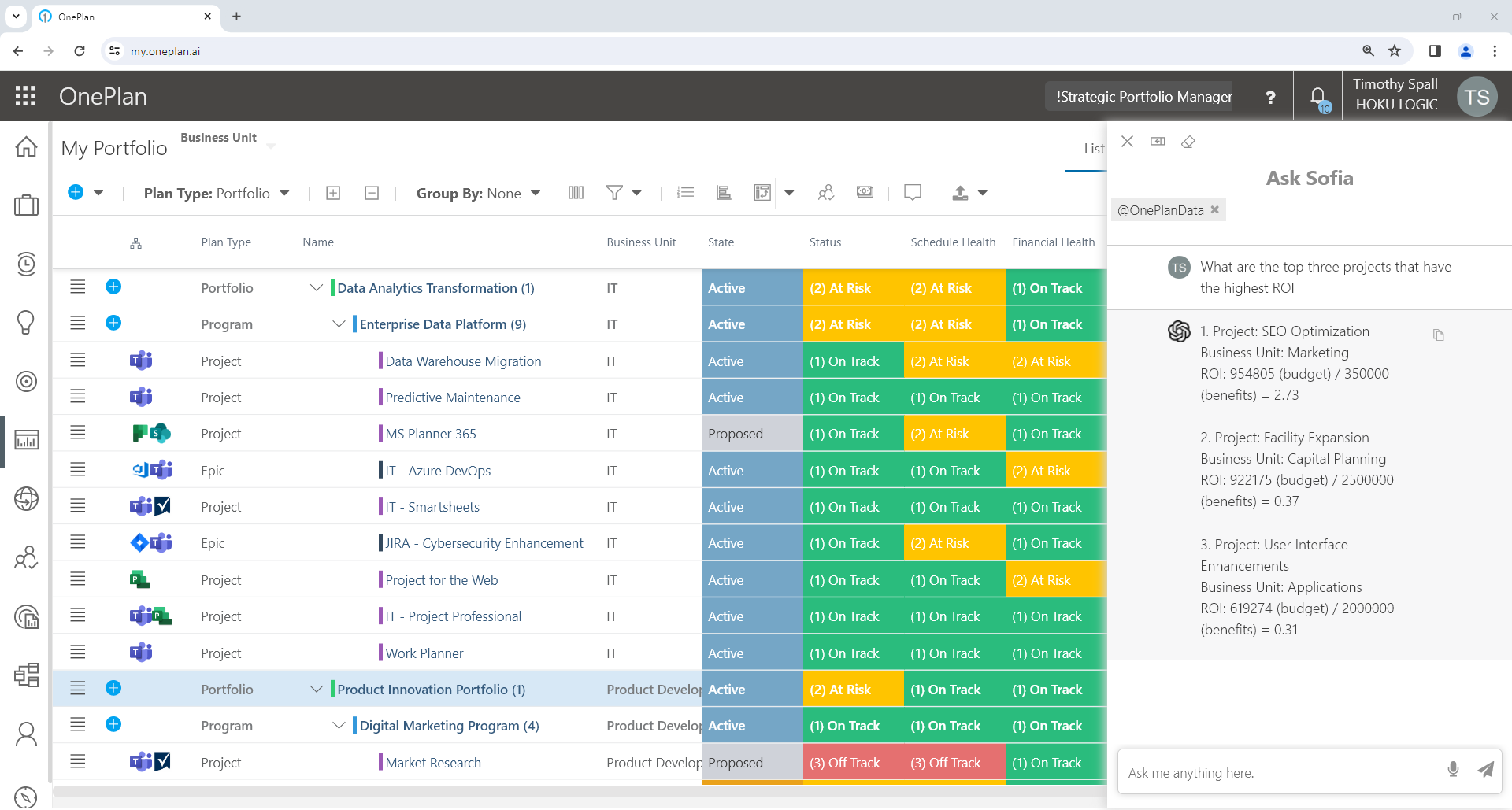Open the resources people sidebar icon

click(26, 558)
